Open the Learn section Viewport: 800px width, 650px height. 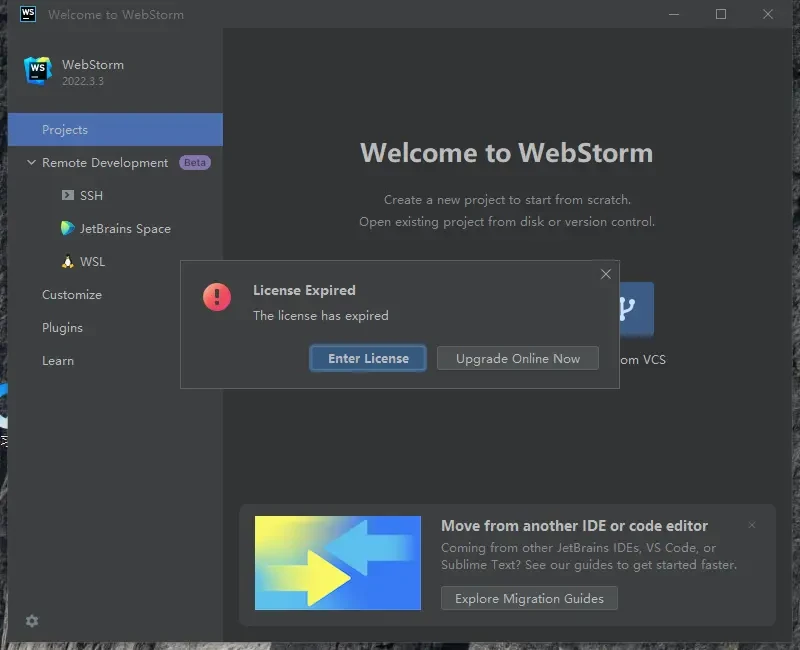pos(58,361)
